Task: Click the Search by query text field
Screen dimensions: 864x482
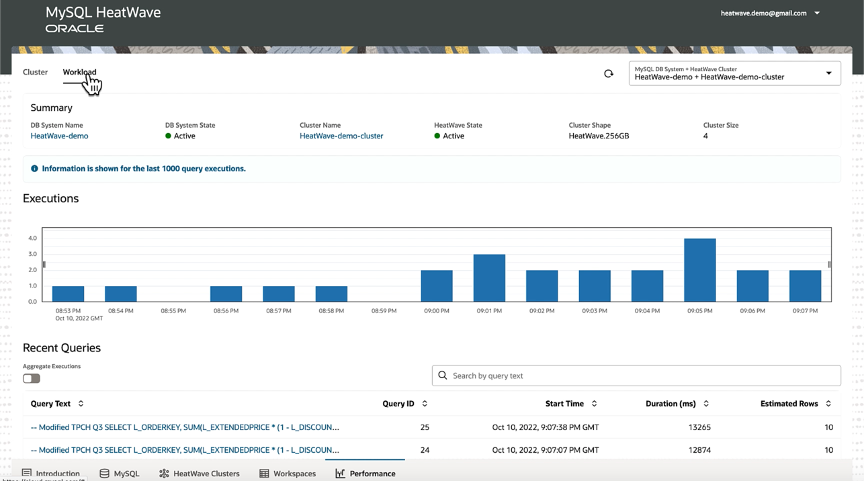Action: [x=636, y=376]
